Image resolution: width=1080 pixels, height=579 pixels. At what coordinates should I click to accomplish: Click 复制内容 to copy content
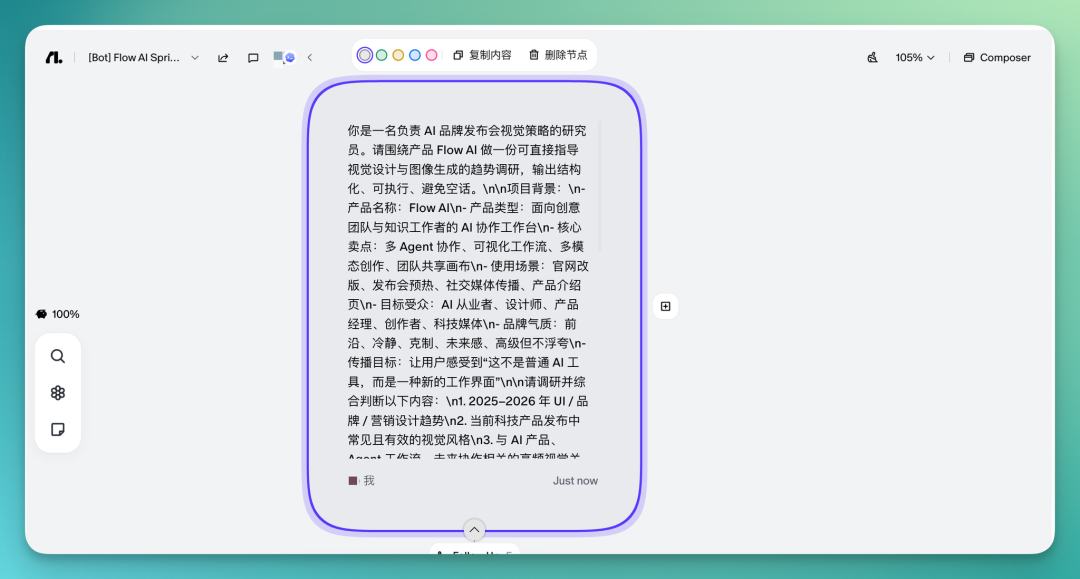point(482,55)
